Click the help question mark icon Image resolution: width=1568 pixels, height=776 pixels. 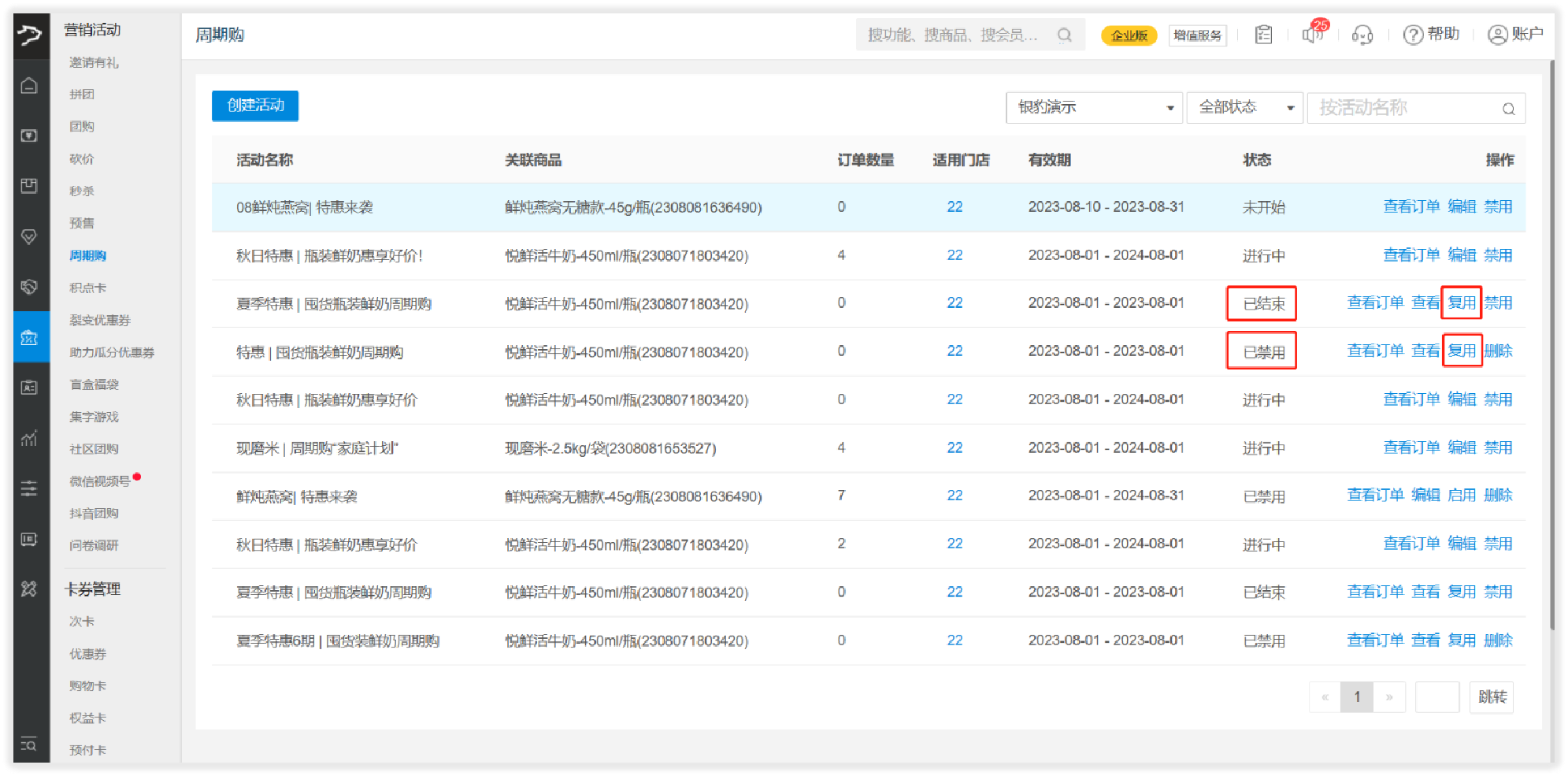tap(1413, 35)
